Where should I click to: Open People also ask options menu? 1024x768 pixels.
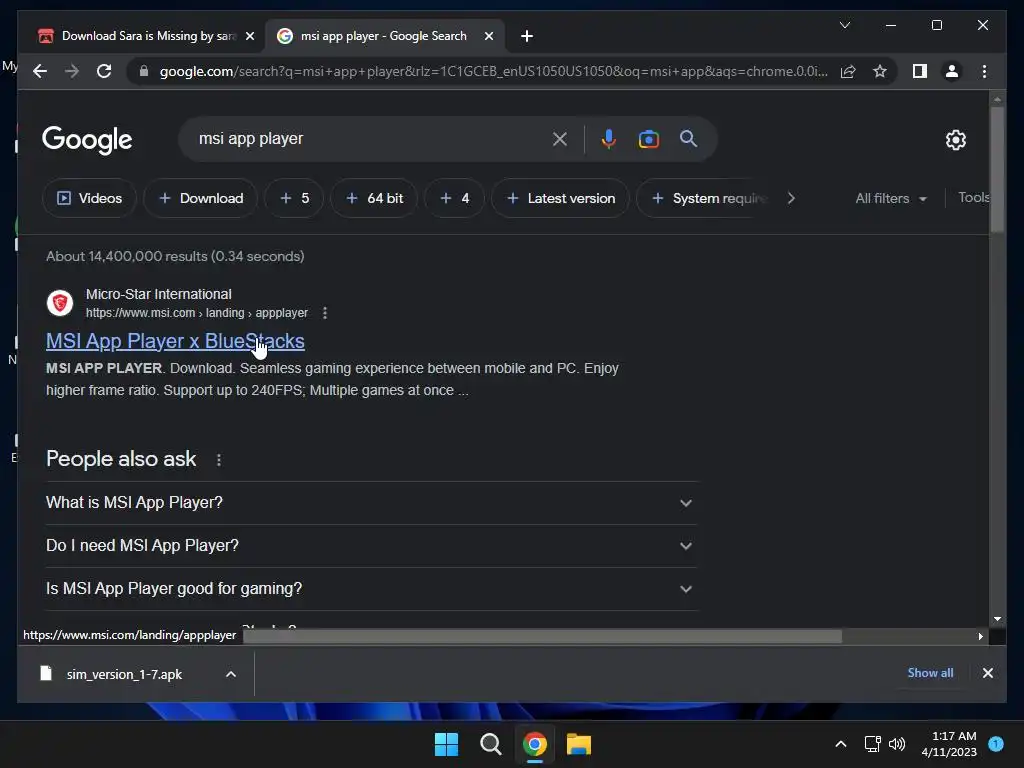tap(219, 460)
